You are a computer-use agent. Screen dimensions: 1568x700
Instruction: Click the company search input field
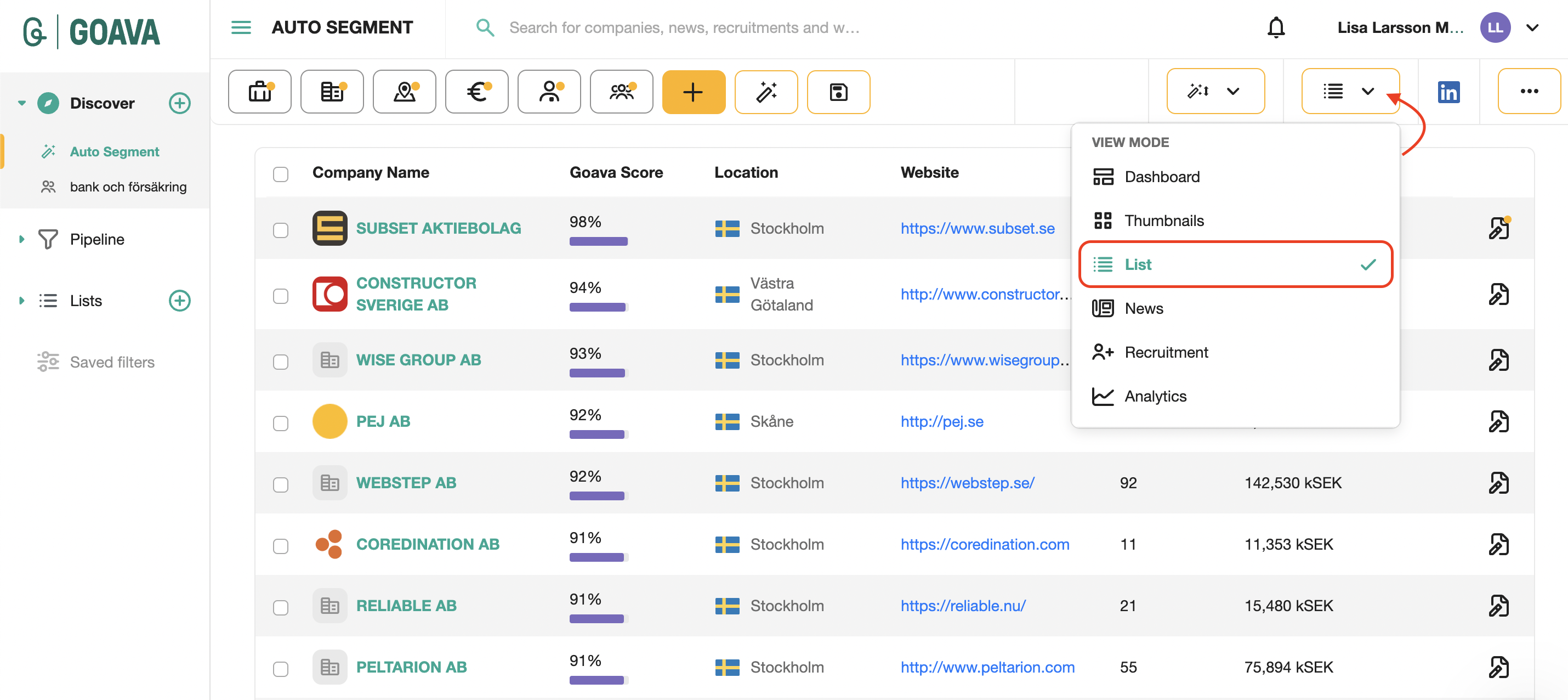[x=684, y=28]
